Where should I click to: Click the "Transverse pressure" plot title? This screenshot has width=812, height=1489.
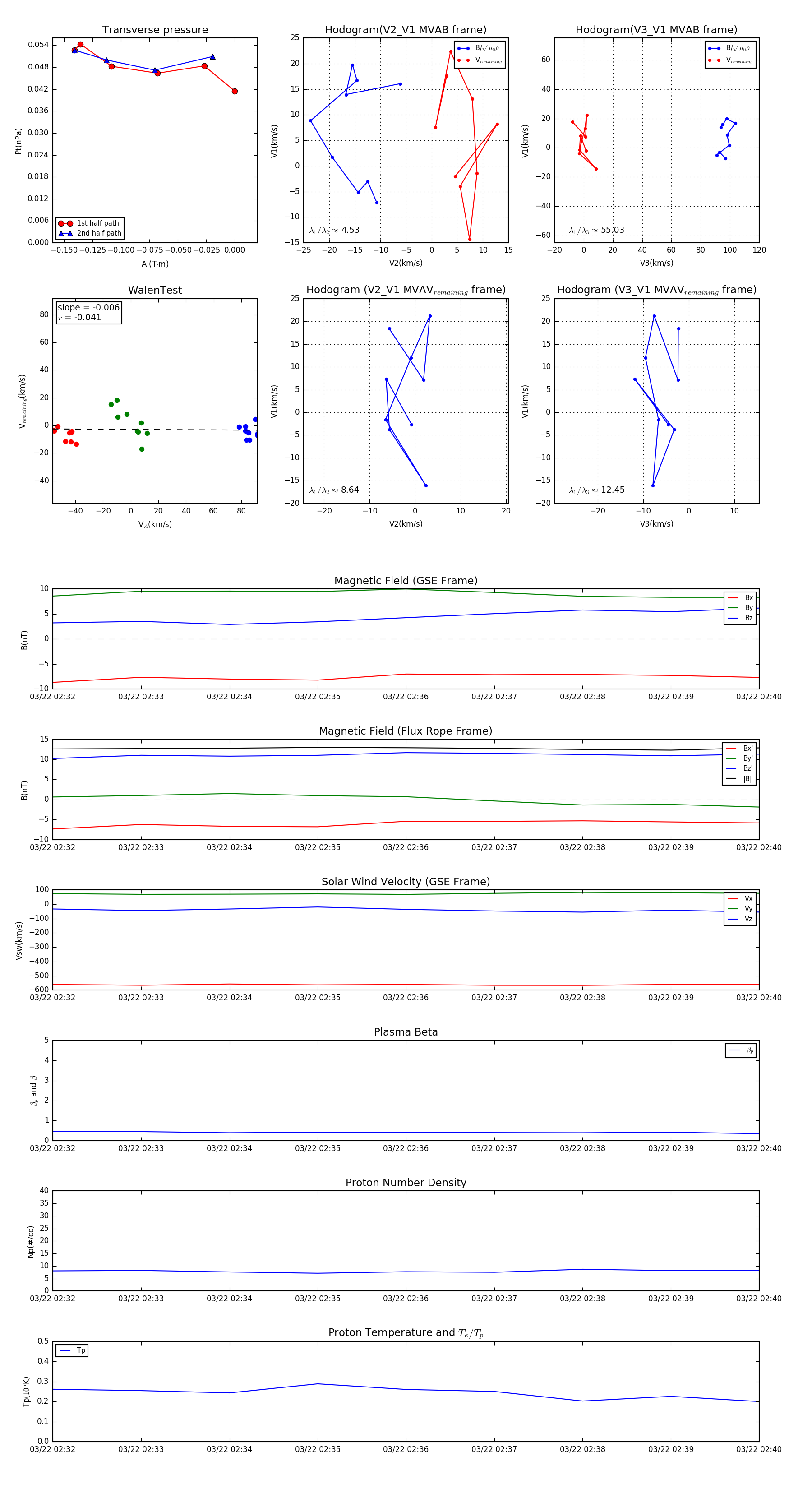pyautogui.click(x=155, y=30)
